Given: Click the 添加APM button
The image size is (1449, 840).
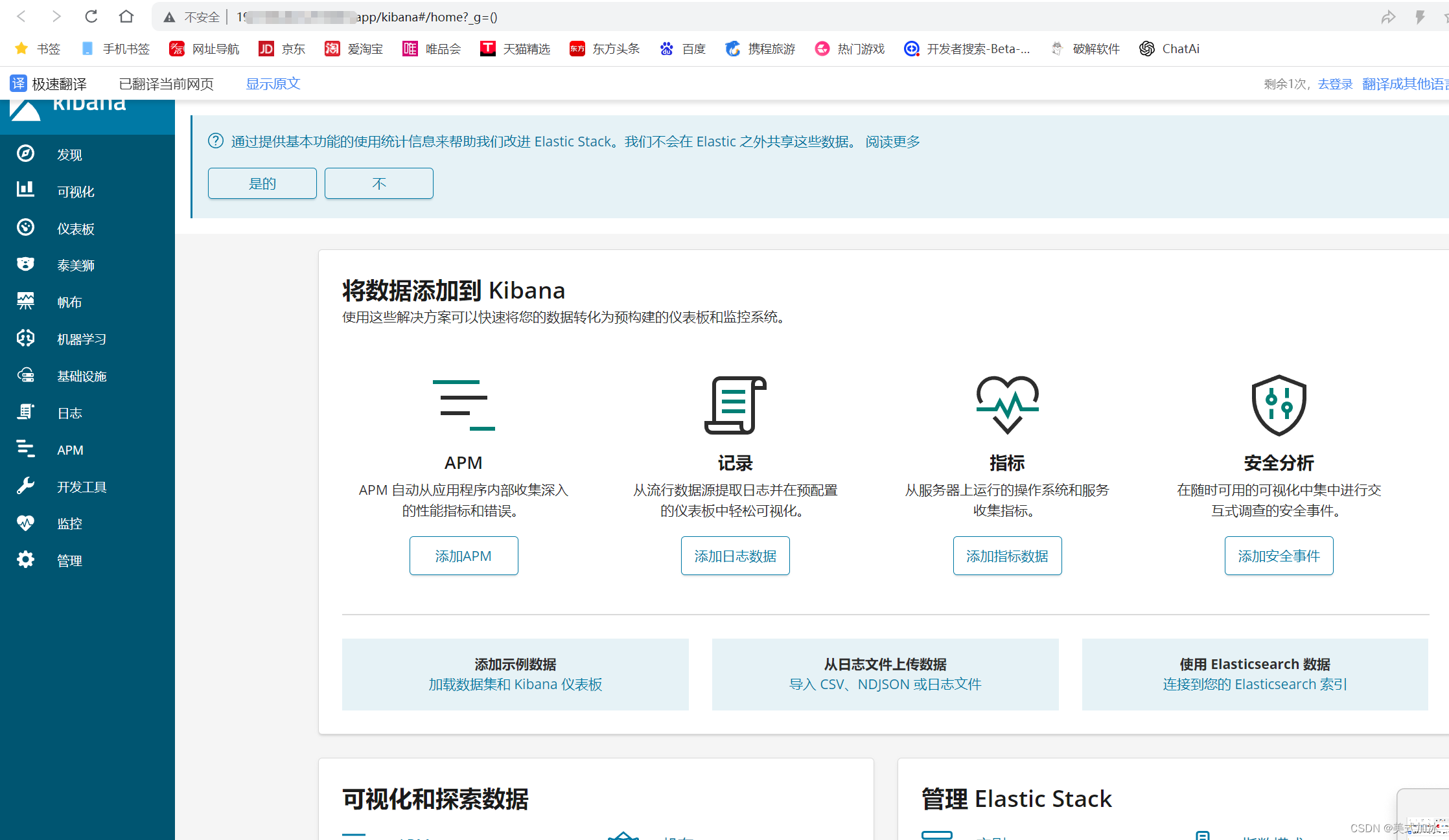Looking at the screenshot, I should (463, 556).
